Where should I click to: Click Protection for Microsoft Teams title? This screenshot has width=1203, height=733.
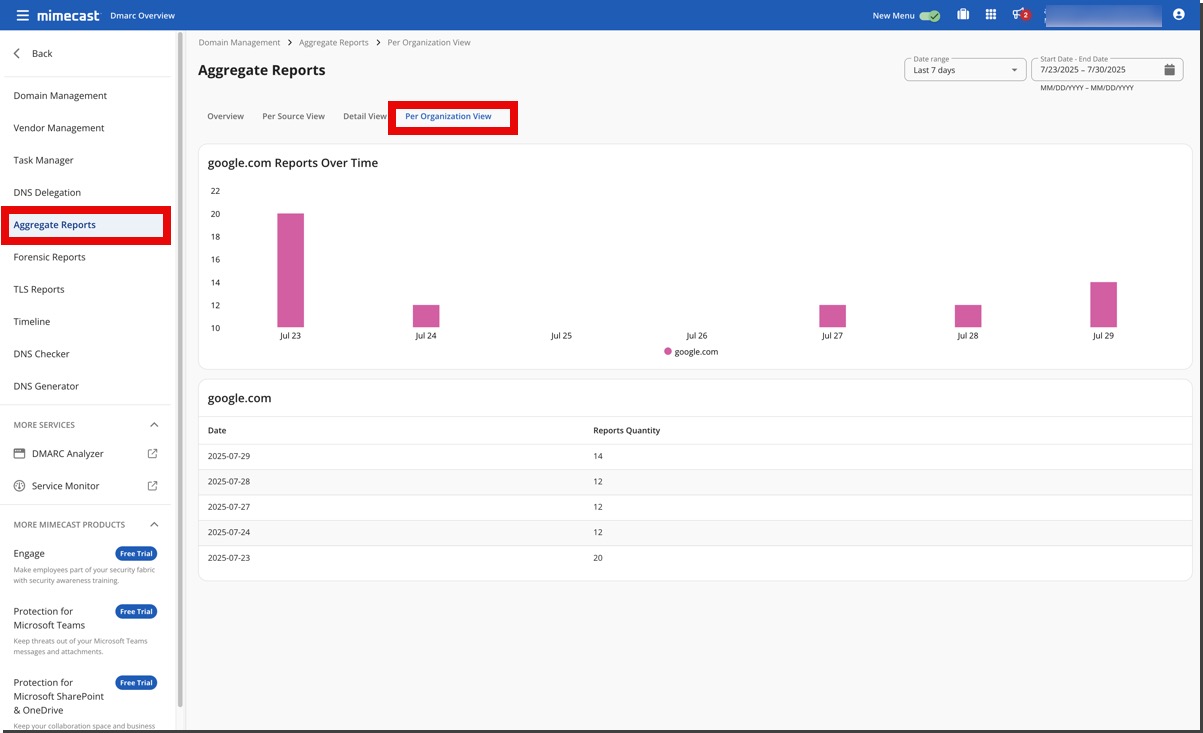(49, 618)
